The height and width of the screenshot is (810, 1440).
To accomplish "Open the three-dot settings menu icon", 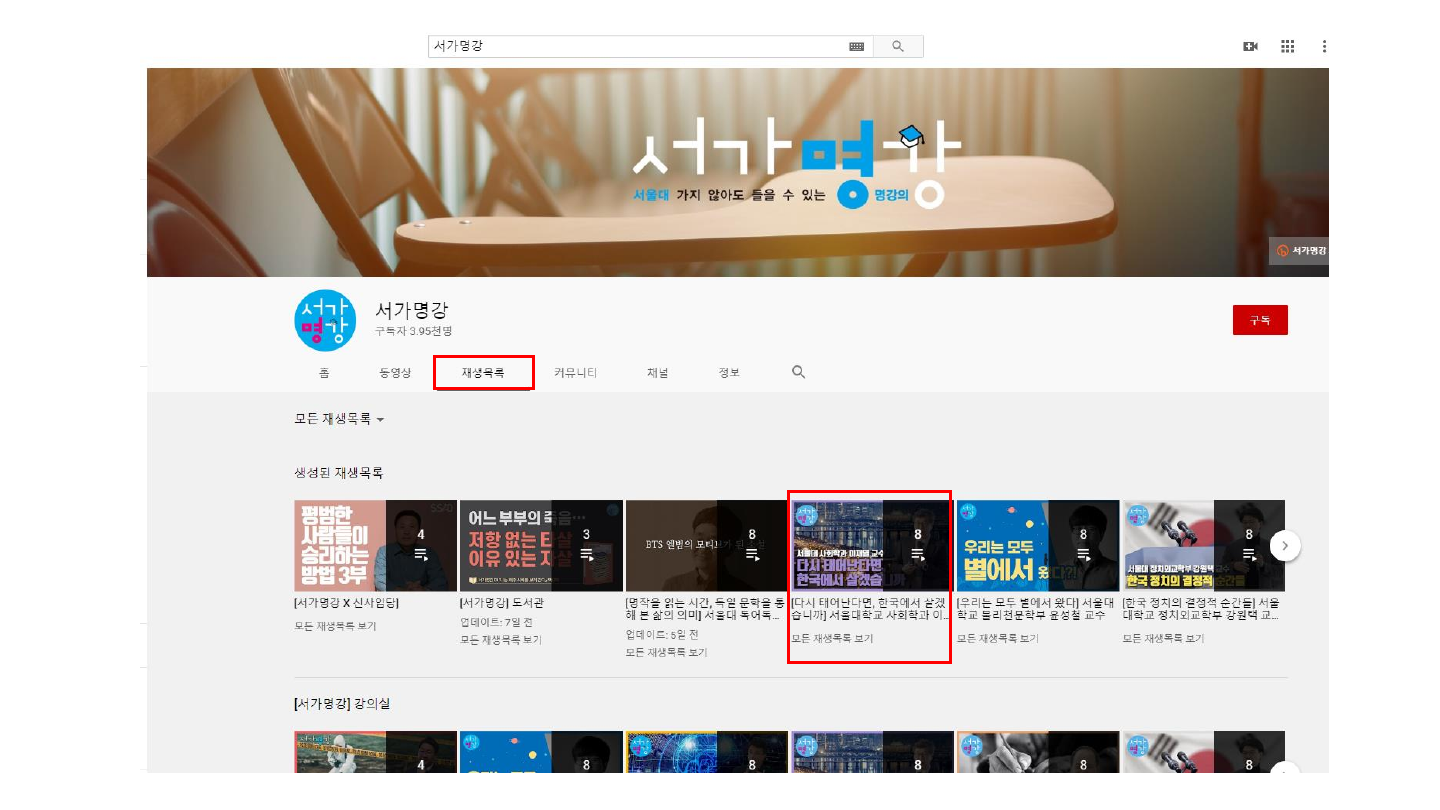I will pos(1324,46).
